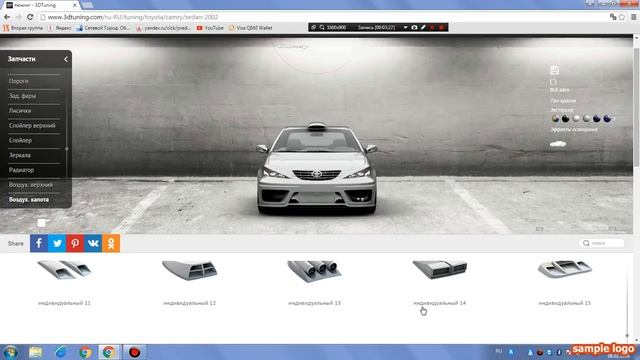The width and height of the screenshot is (640, 360).
Task: Open a new browser tab
Action: tap(87, 5)
